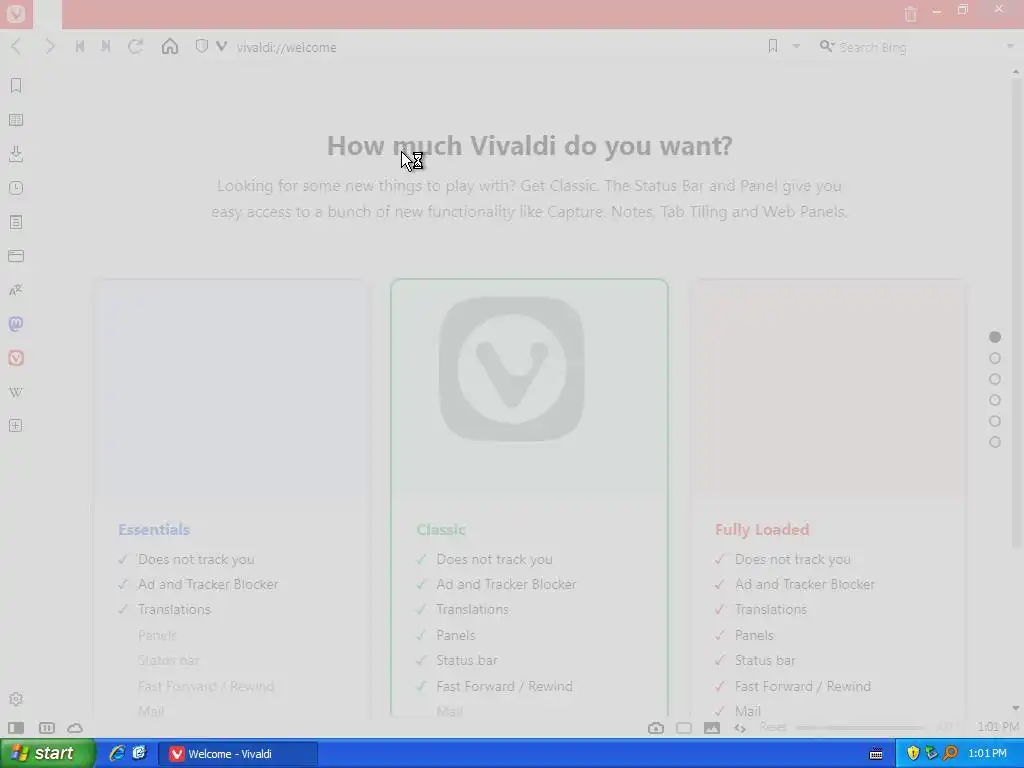The width and height of the screenshot is (1024, 768).
Task: Click the scrollbar down arrow
Action: coord(1016,708)
